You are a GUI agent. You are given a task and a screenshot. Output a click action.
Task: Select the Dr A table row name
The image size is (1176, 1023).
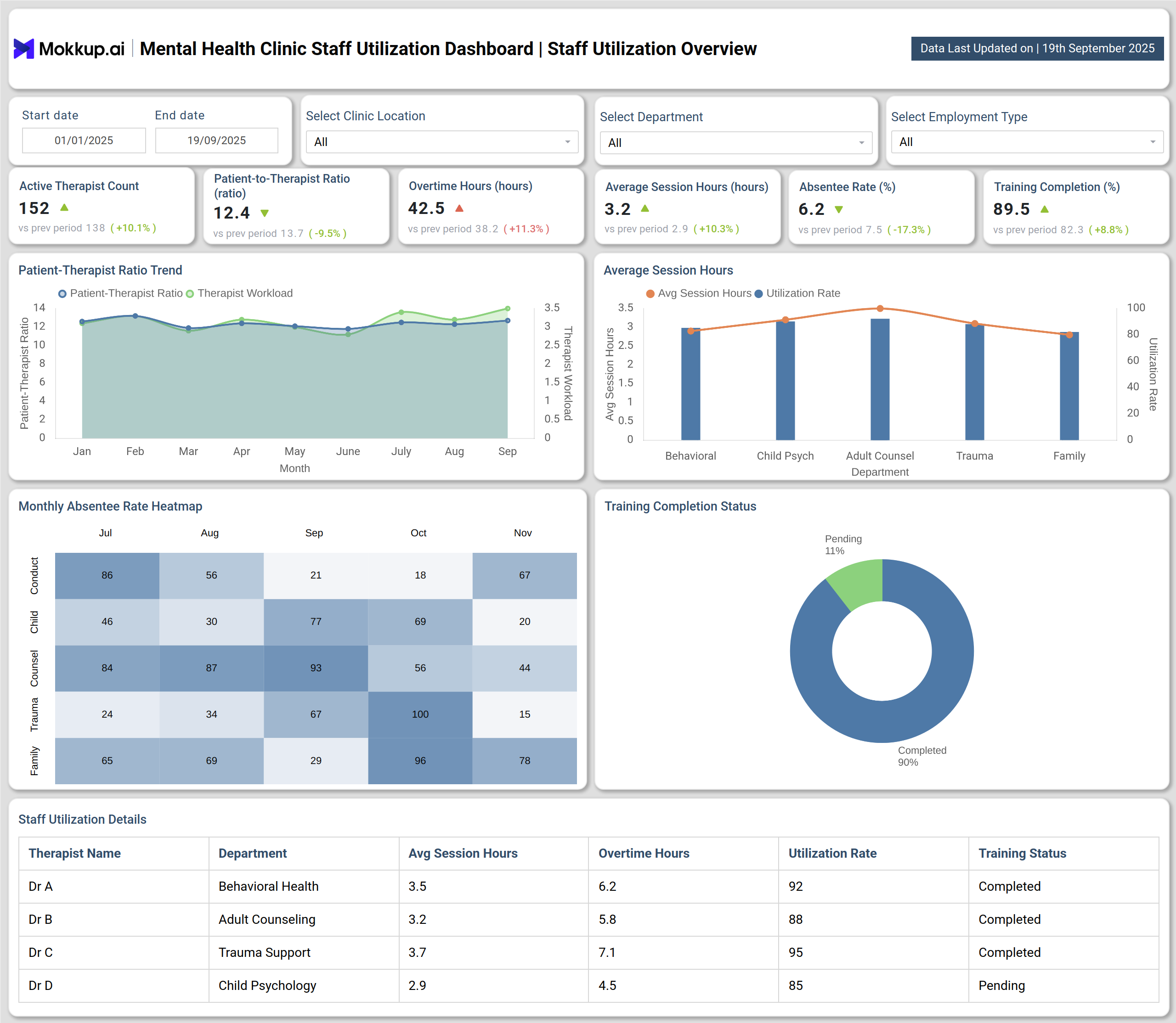tap(40, 887)
